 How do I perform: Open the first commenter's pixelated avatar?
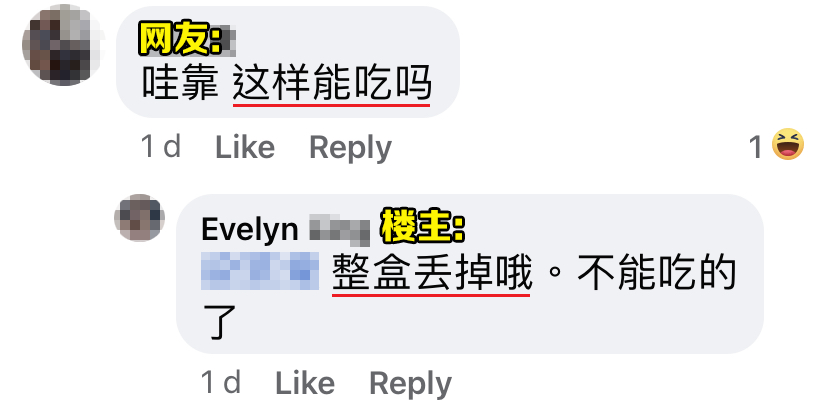[62, 45]
